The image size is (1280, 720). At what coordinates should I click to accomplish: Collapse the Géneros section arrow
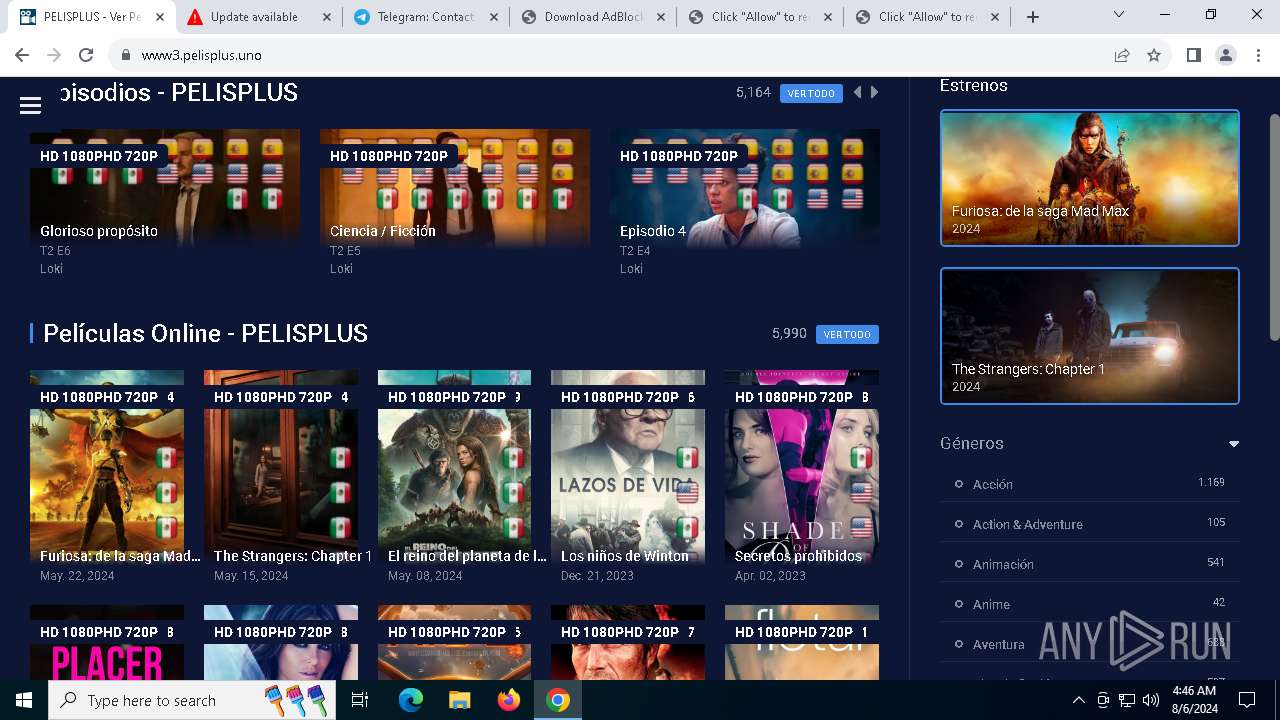click(x=1234, y=444)
